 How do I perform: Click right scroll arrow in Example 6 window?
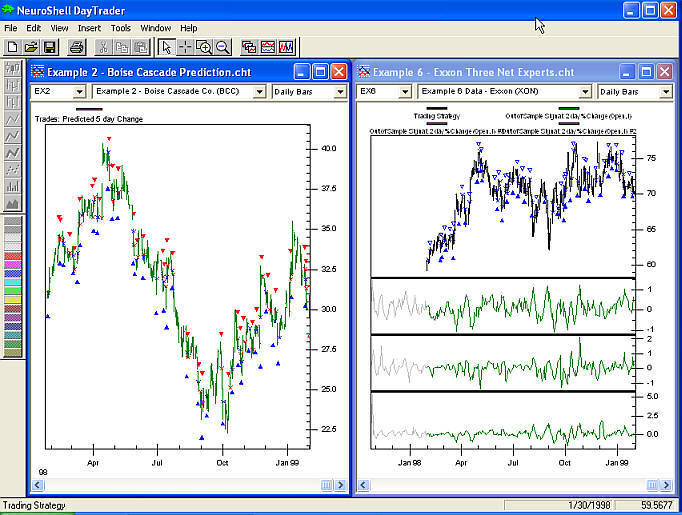point(666,485)
